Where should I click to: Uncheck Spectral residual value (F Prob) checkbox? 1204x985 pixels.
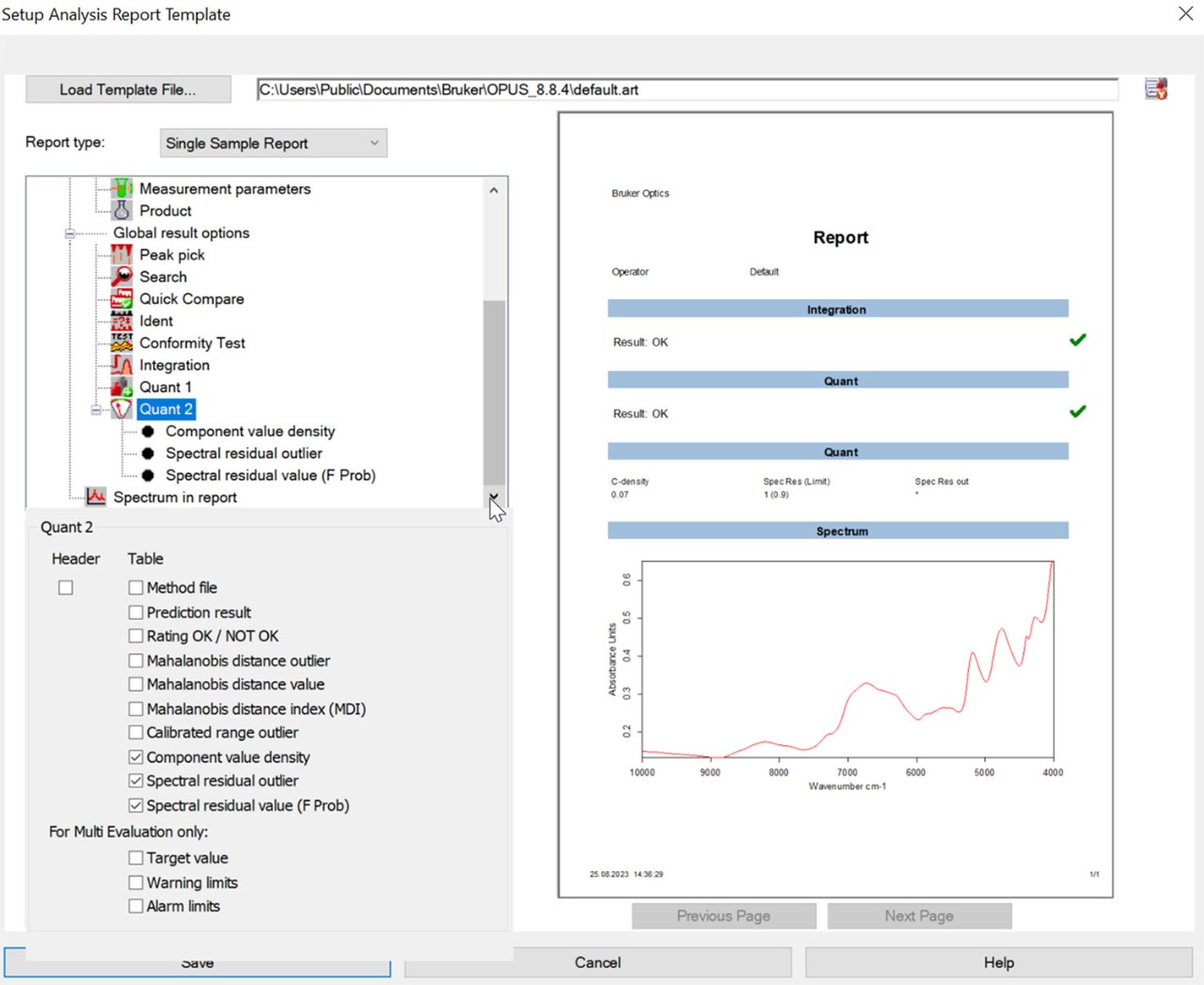pyautogui.click(x=135, y=805)
